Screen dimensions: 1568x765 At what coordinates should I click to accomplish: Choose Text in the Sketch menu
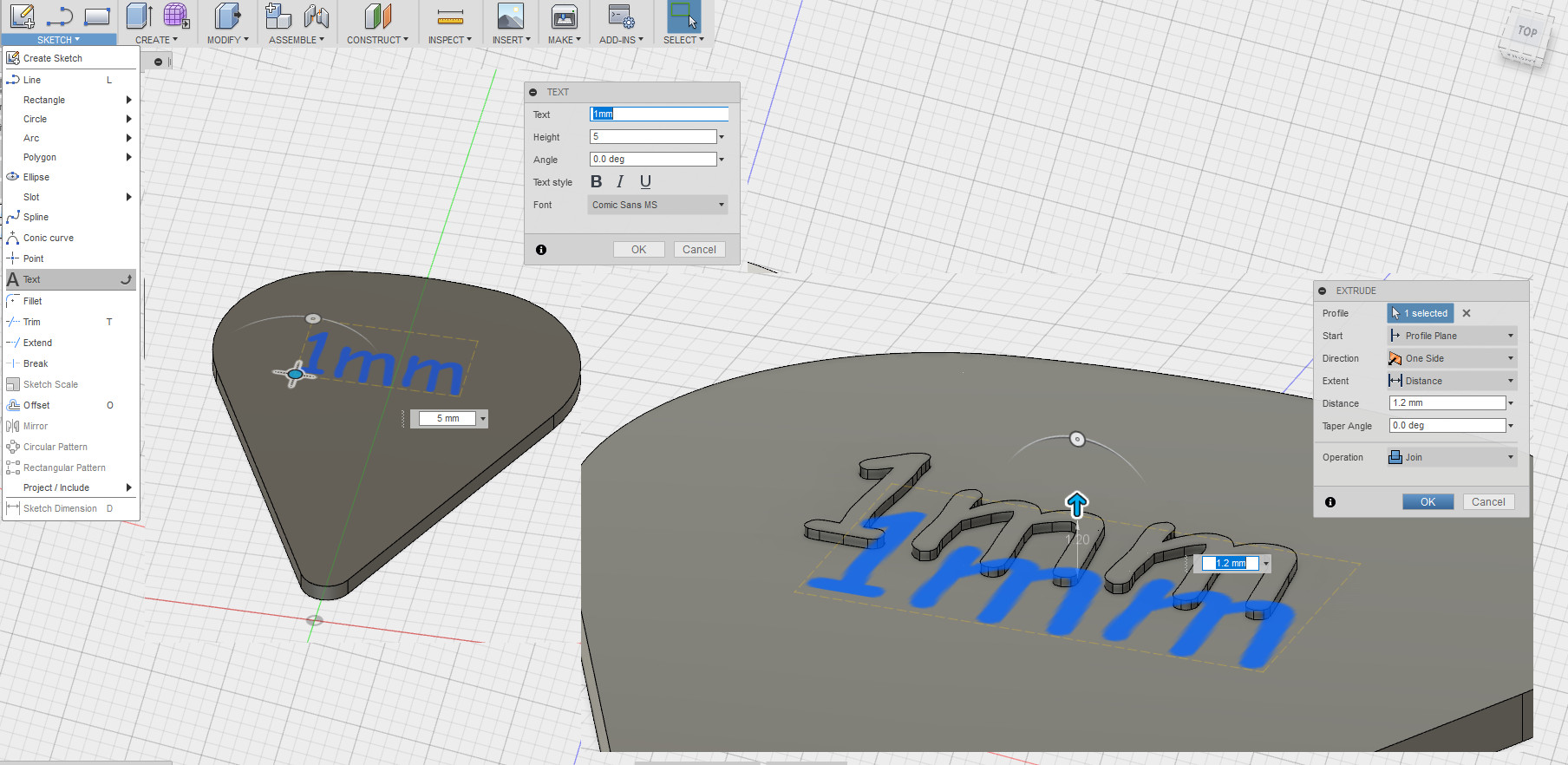pyautogui.click(x=71, y=279)
